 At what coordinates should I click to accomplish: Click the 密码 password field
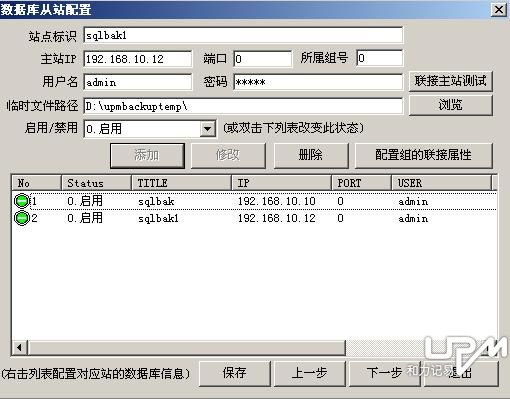[x=318, y=82]
